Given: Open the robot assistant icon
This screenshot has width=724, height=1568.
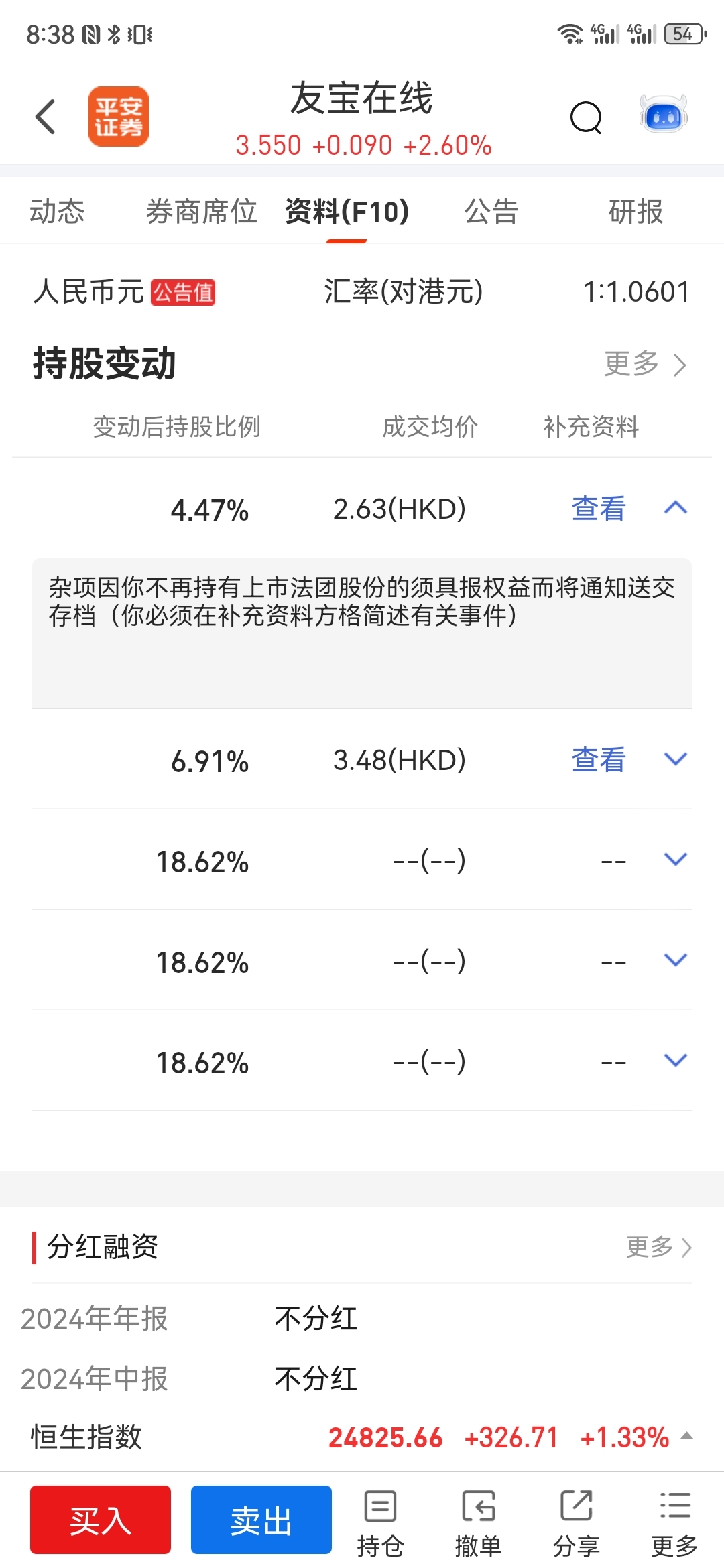Looking at the screenshot, I should [663, 115].
